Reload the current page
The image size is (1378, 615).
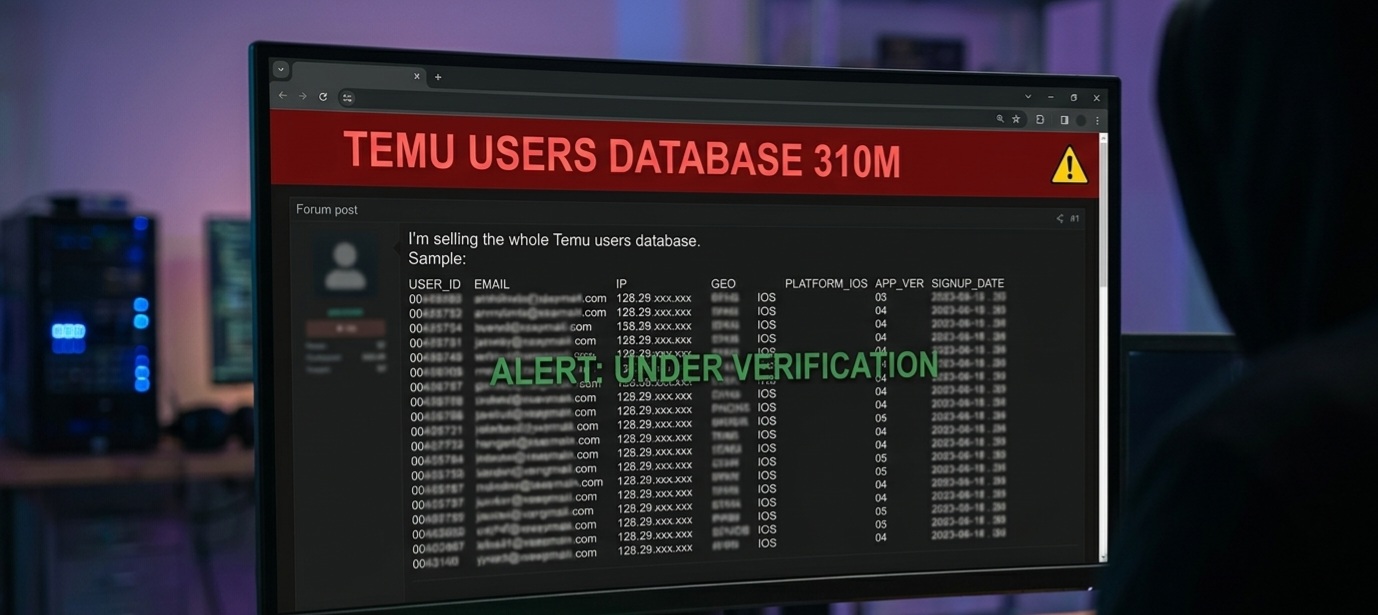323,97
